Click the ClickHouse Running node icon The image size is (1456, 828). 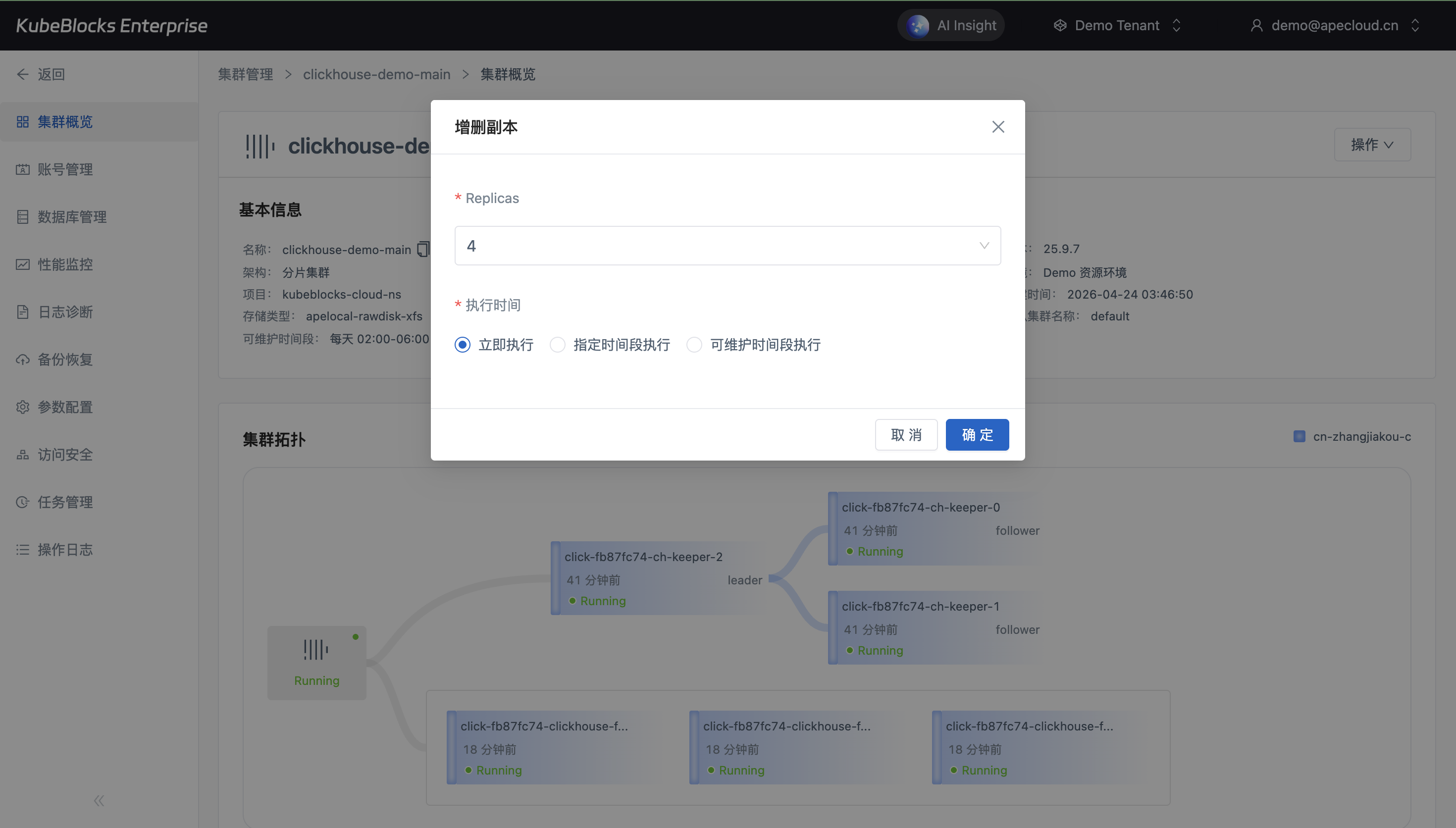coord(316,649)
